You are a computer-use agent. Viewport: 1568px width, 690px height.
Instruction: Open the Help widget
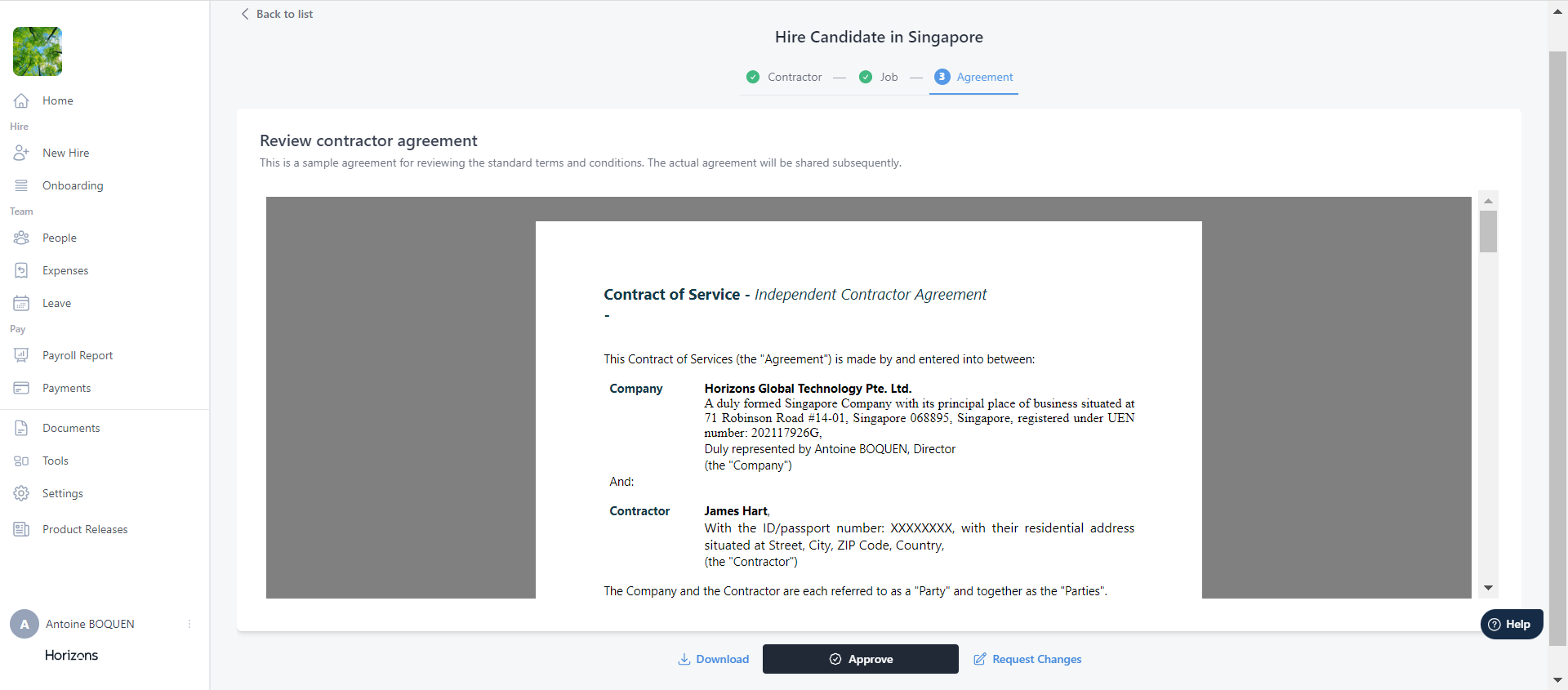tap(1511, 624)
